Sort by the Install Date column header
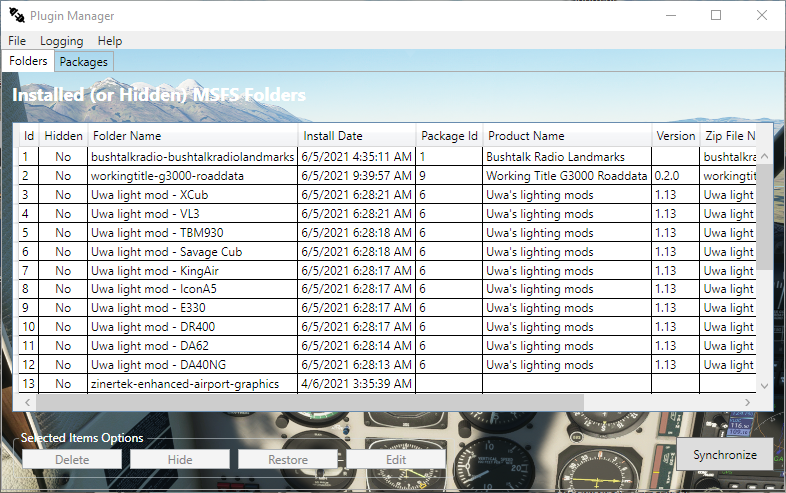This screenshot has width=786, height=493. coord(357,136)
